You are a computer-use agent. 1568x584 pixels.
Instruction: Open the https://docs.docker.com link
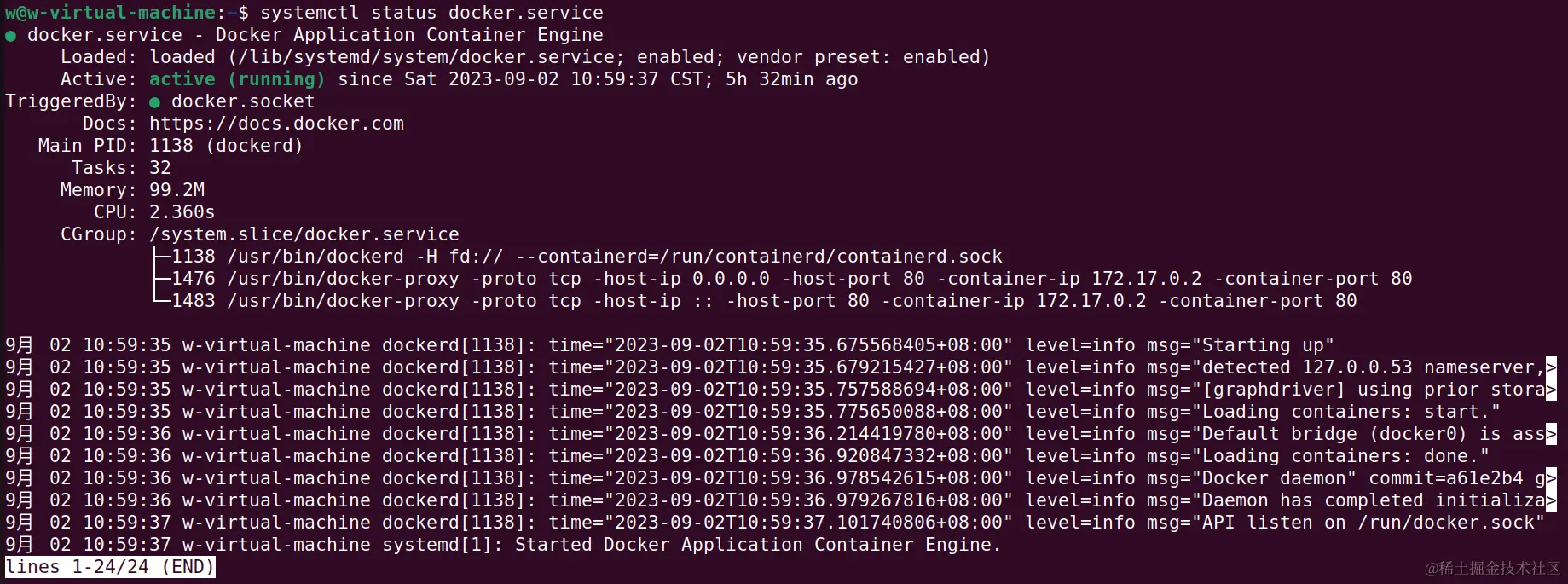coord(276,124)
